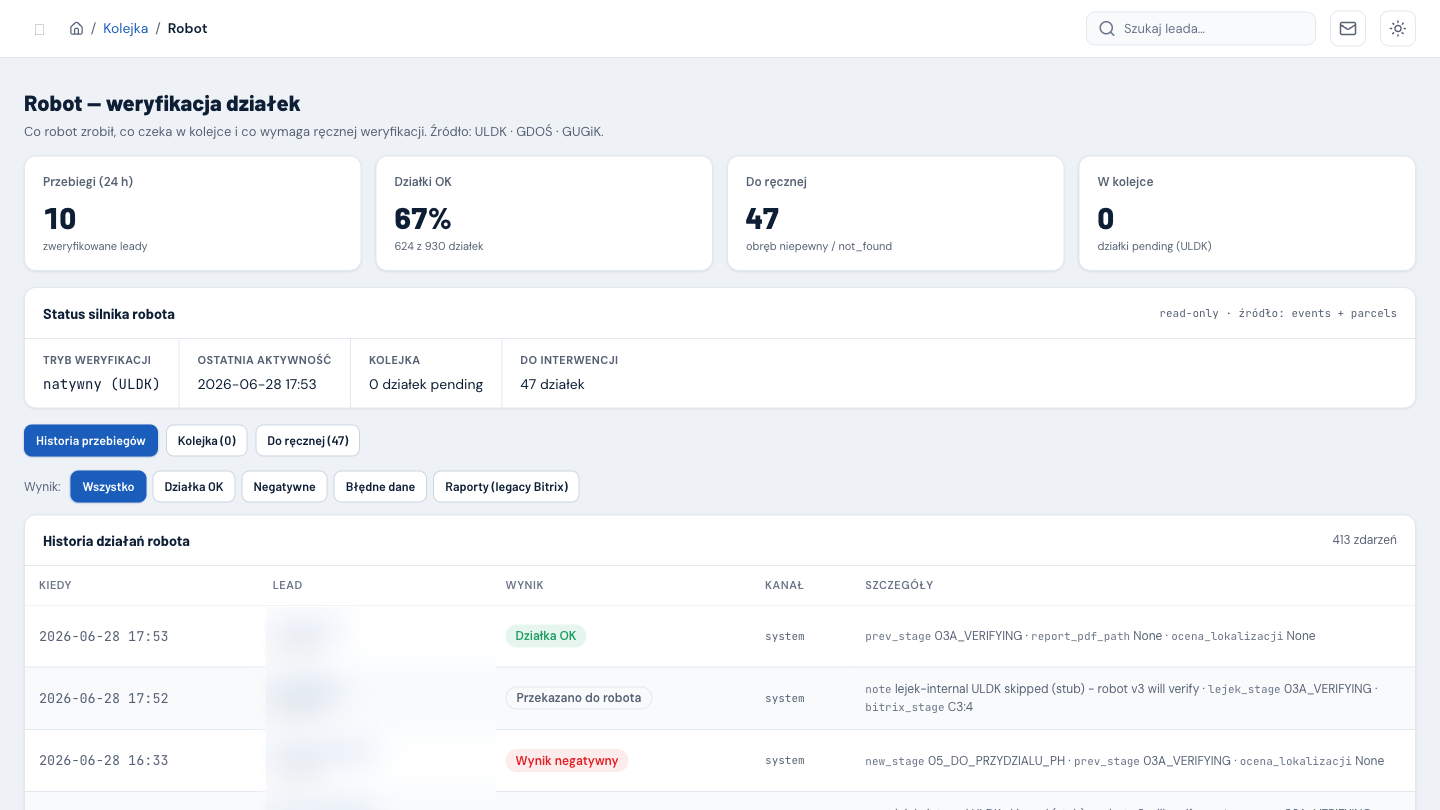Screen dimensions: 1440x810
Task: Switch to Do ręcznej (47) tab
Action: tap(308, 440)
